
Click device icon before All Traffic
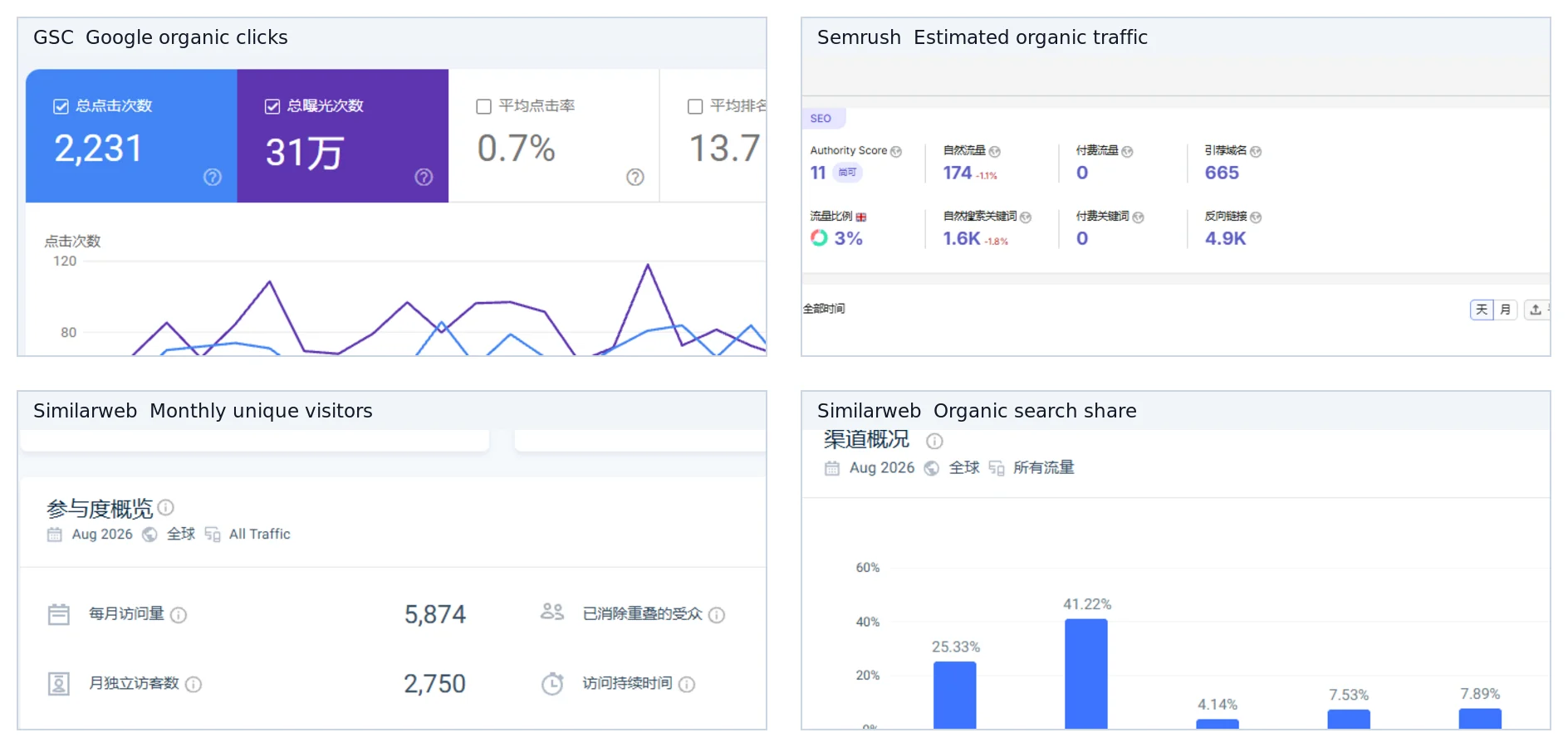[213, 535]
